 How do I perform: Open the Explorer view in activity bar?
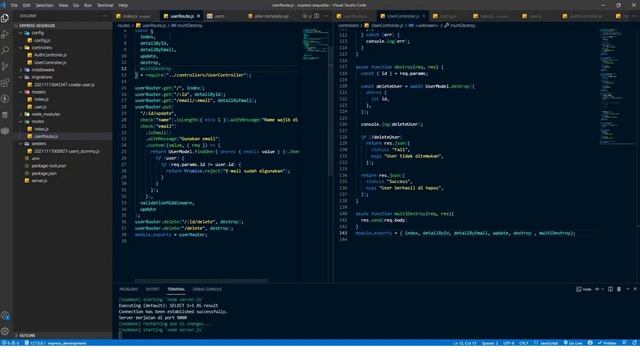tap(5, 18)
